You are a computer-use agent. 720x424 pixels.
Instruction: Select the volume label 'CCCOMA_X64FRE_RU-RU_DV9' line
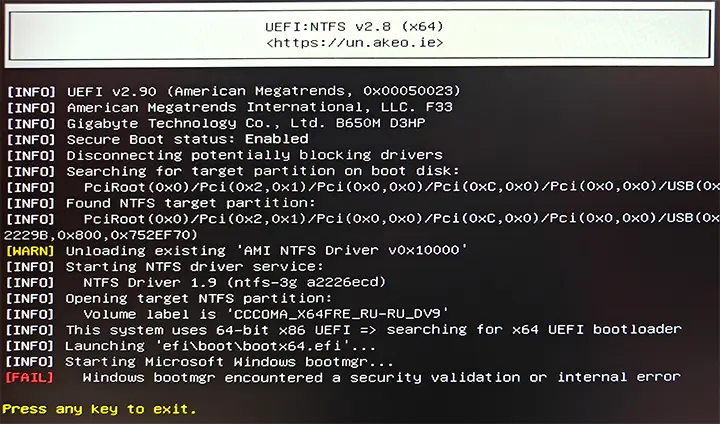(266, 314)
